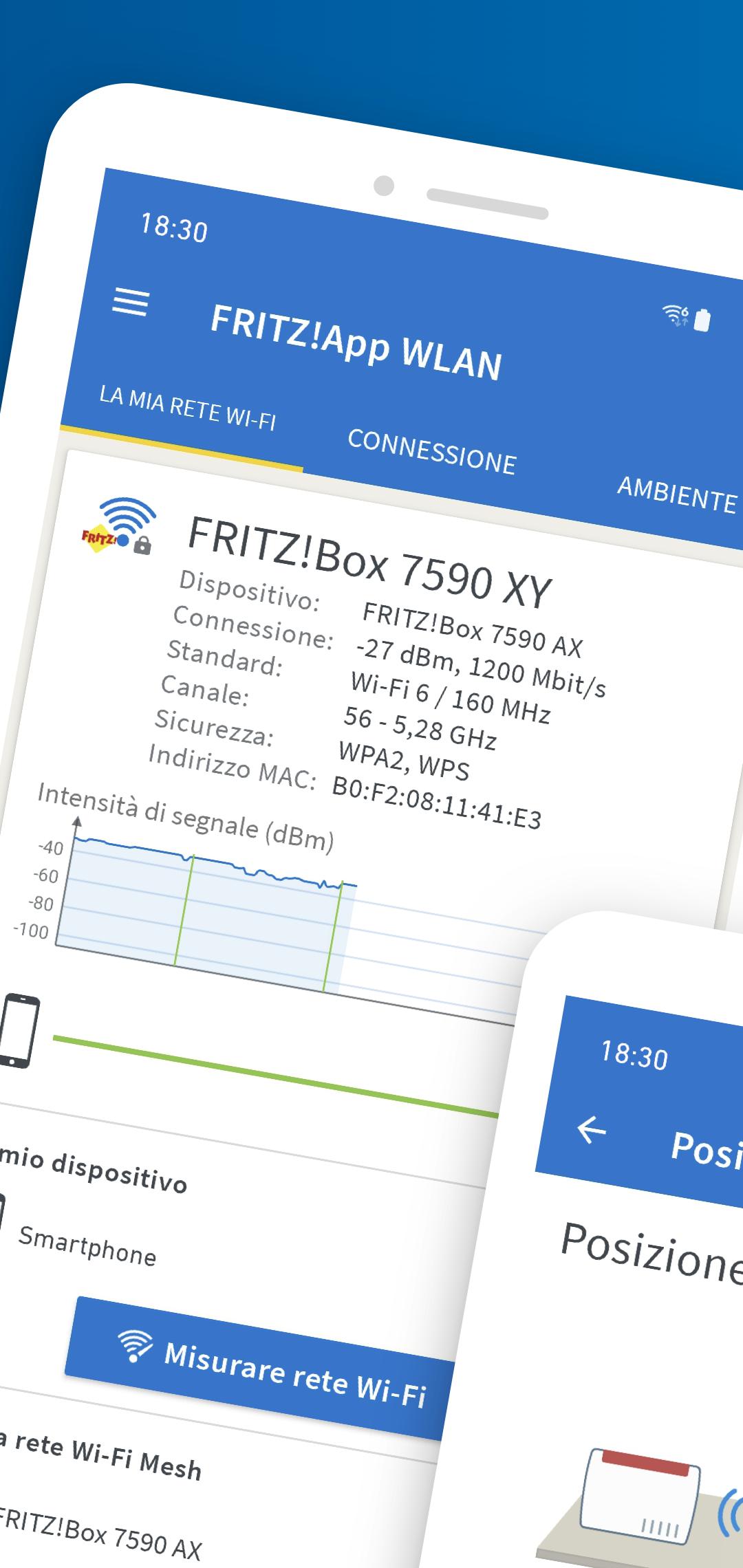Image resolution: width=743 pixels, height=1568 pixels.
Task: Tap the Intensità di segnale (dBm) label
Action: (x=185, y=818)
